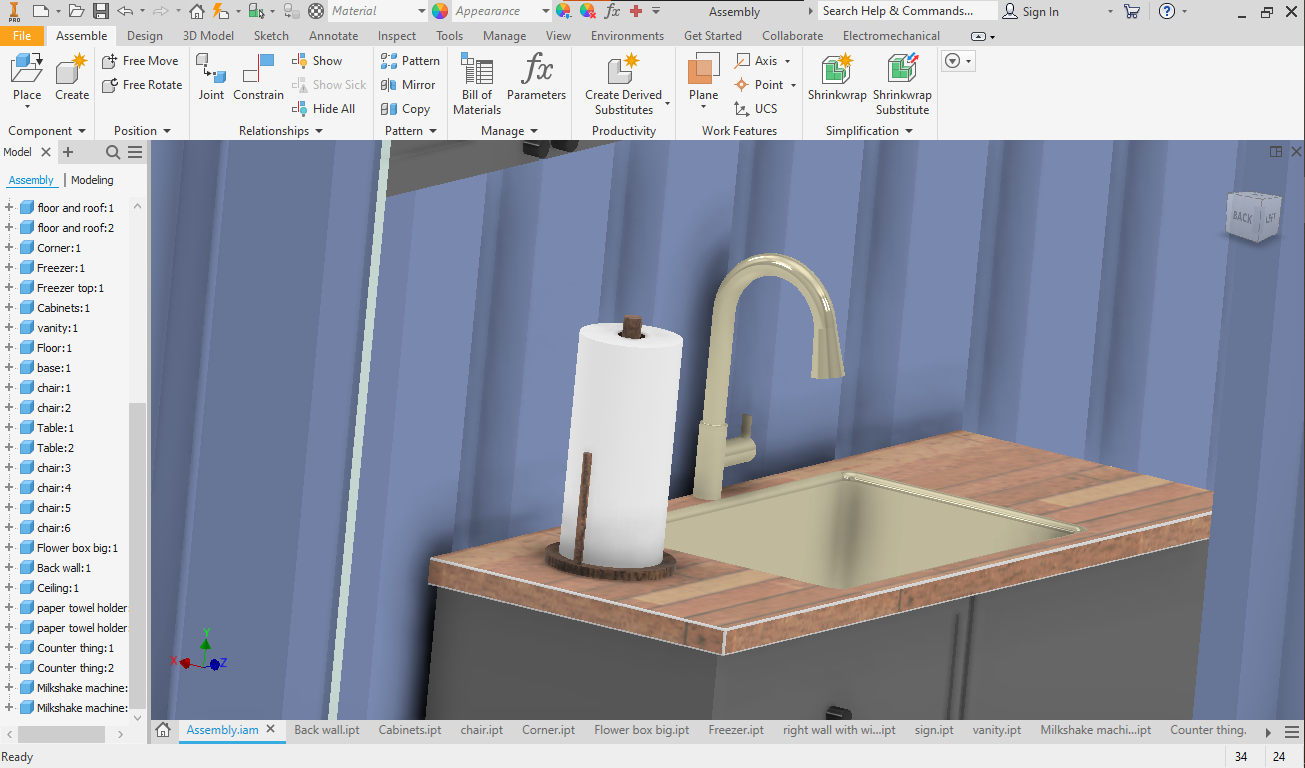Expand the Cabinets:1 tree node

pos(9,308)
